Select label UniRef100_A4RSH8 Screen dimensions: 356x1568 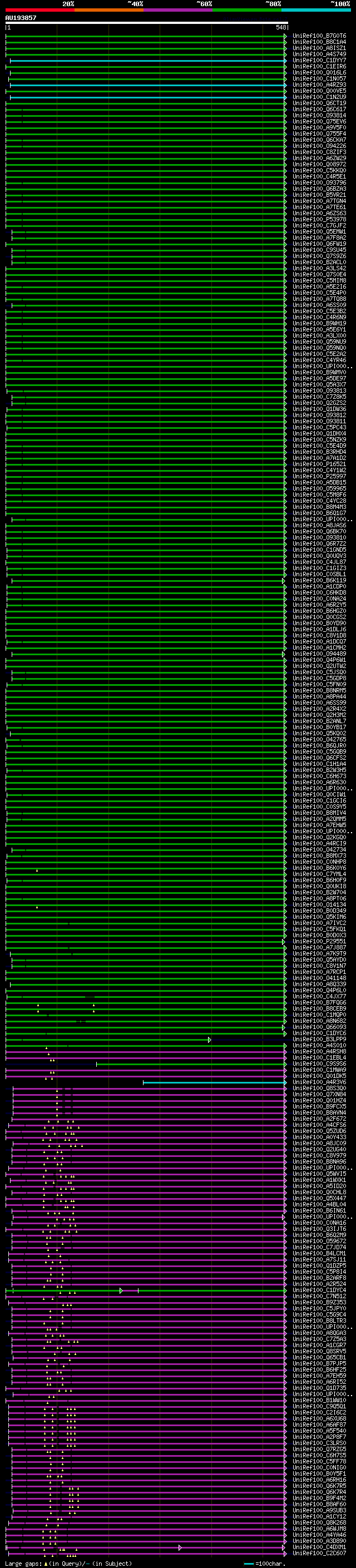[319, 1051]
